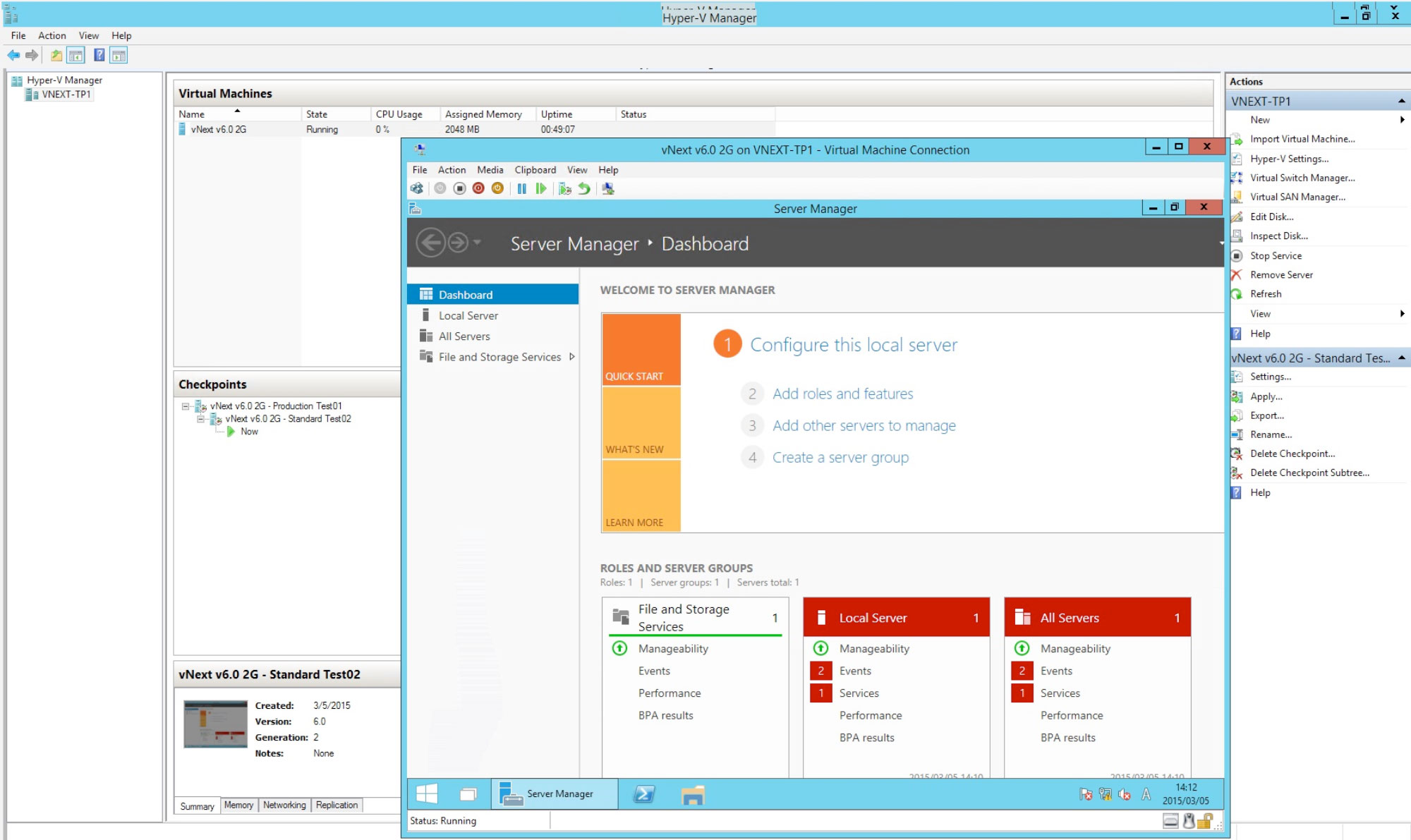Screen dimensions: 1411x840
Task: Open navigation history dropdown arrow
Action: pos(478,242)
